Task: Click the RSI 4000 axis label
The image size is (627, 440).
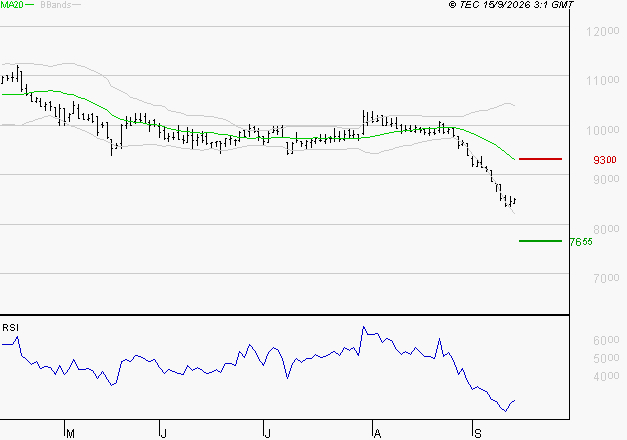Action: (x=606, y=376)
